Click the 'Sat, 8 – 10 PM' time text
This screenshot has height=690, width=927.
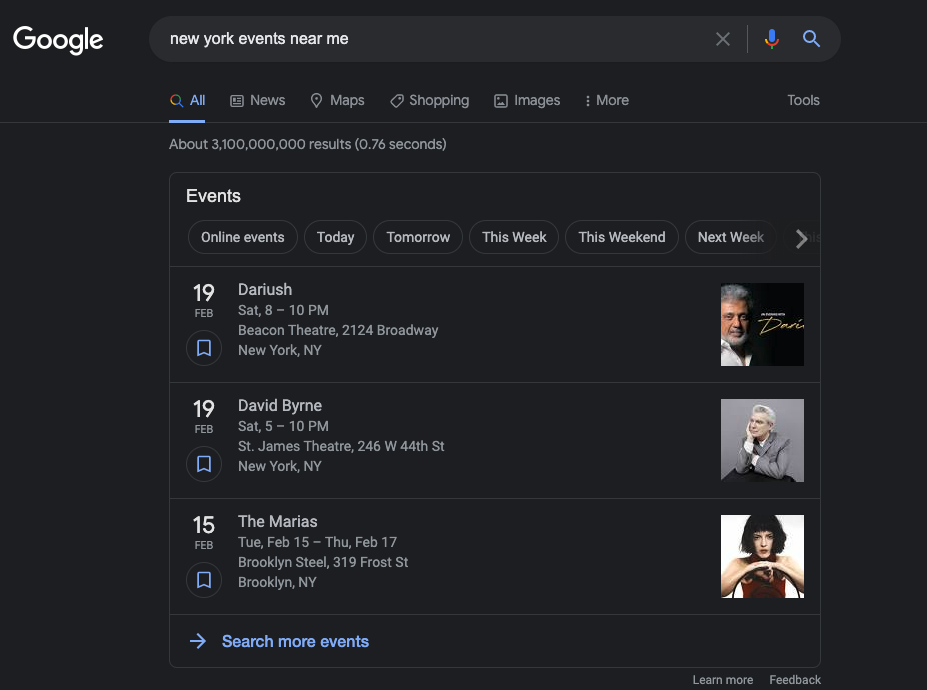pos(283,310)
